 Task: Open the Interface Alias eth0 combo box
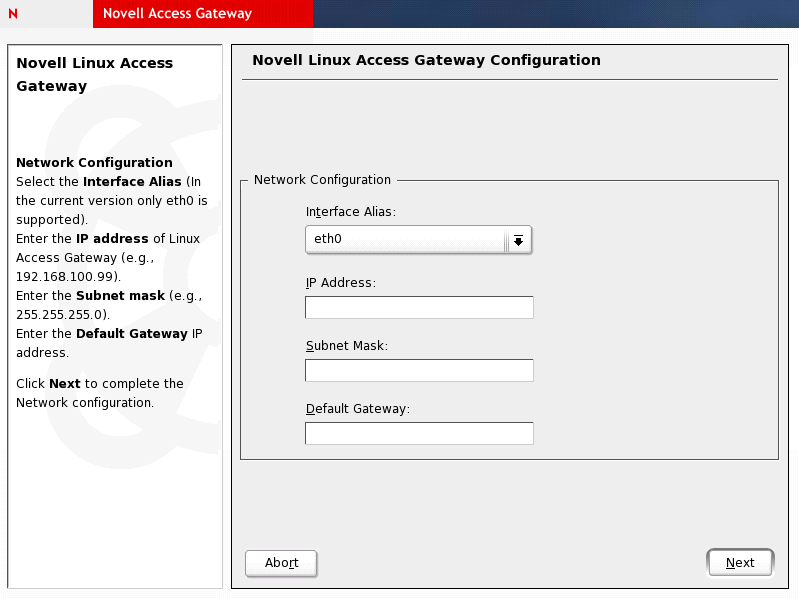[x=406, y=239]
